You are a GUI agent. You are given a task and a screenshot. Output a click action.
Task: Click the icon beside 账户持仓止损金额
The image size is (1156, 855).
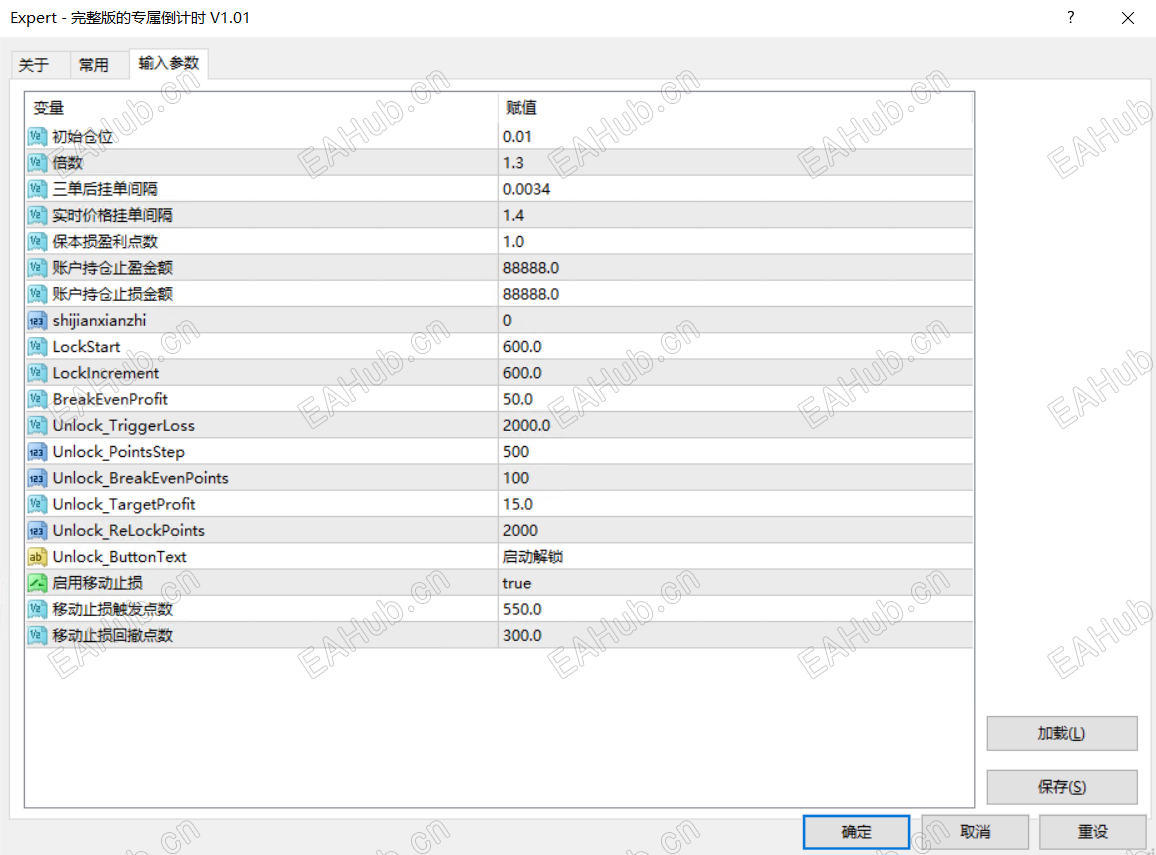[37, 294]
